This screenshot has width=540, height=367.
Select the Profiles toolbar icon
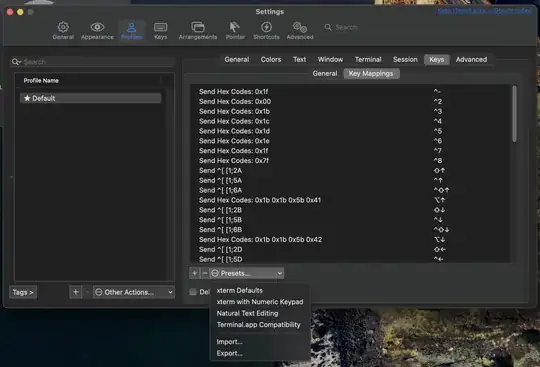point(132,31)
